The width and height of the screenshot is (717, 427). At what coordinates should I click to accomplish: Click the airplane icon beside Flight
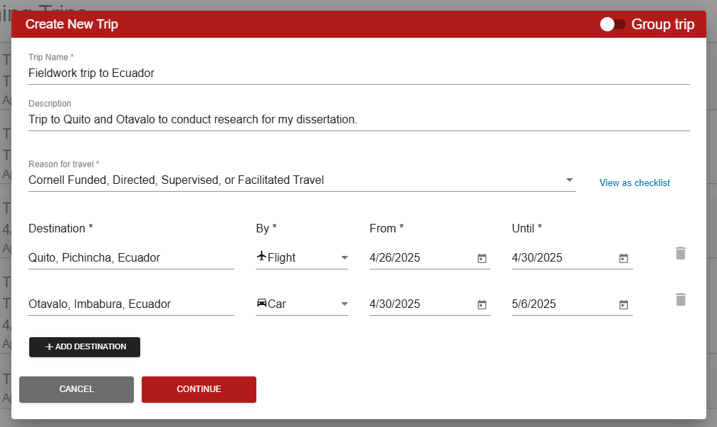(x=261, y=256)
